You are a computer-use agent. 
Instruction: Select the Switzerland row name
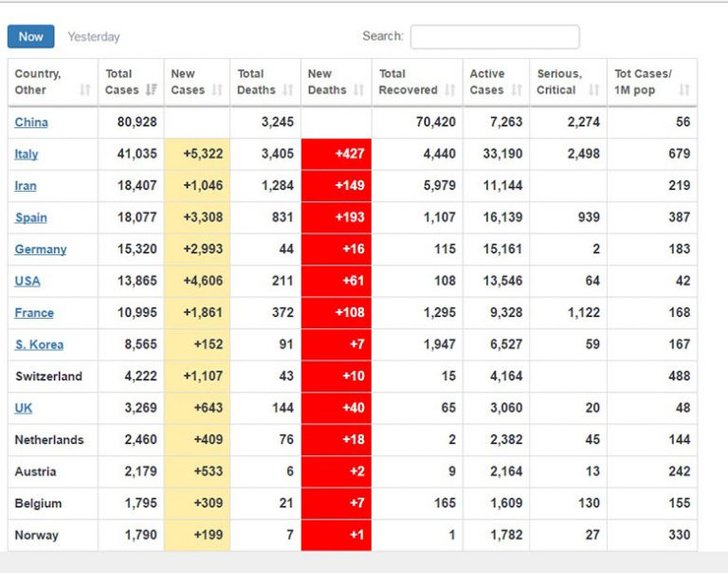coord(49,376)
